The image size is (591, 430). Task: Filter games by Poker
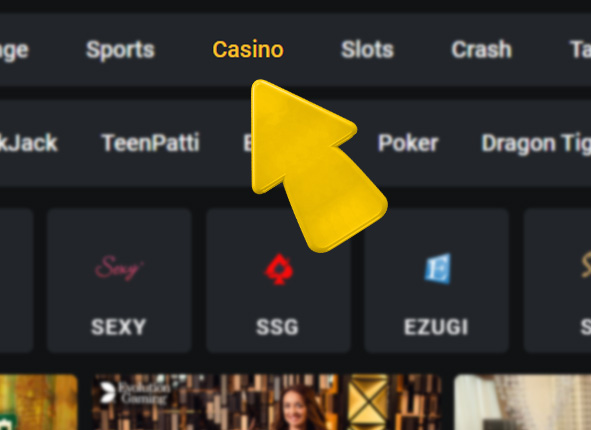pos(408,143)
